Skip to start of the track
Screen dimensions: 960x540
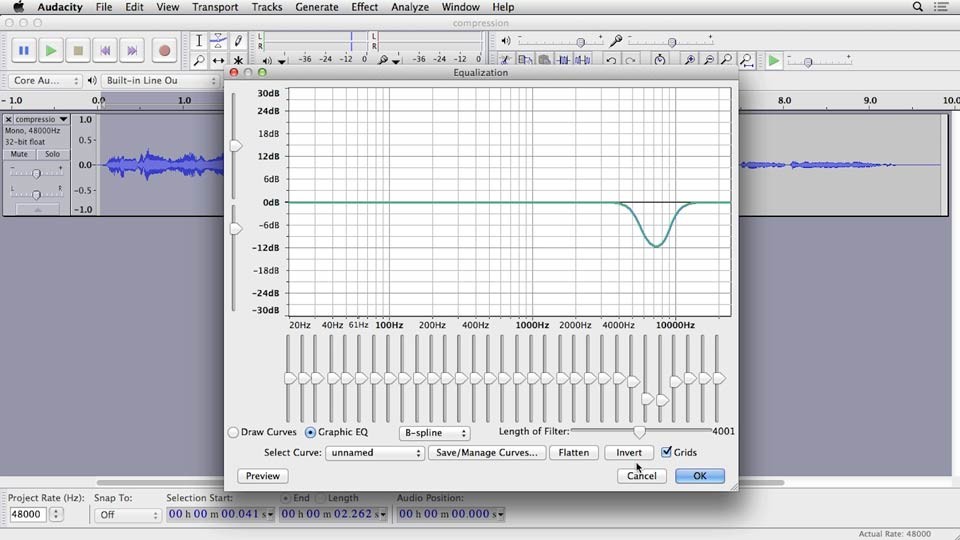(105, 51)
